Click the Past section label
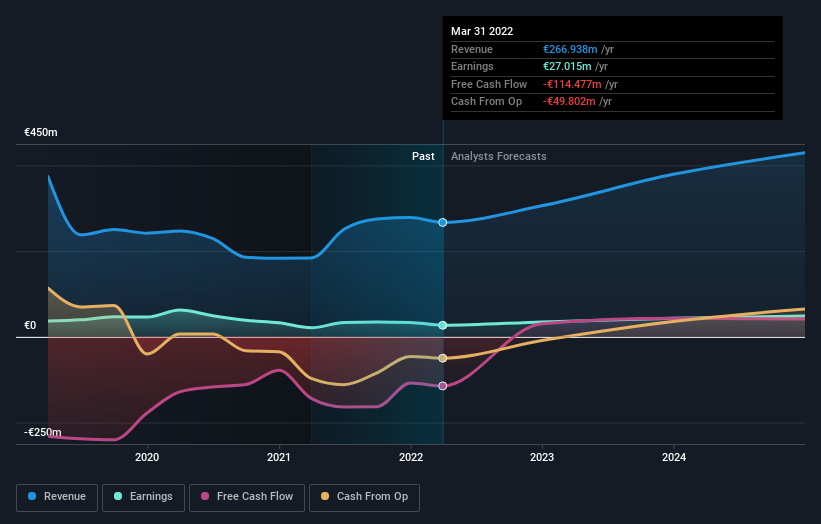 [x=423, y=157]
